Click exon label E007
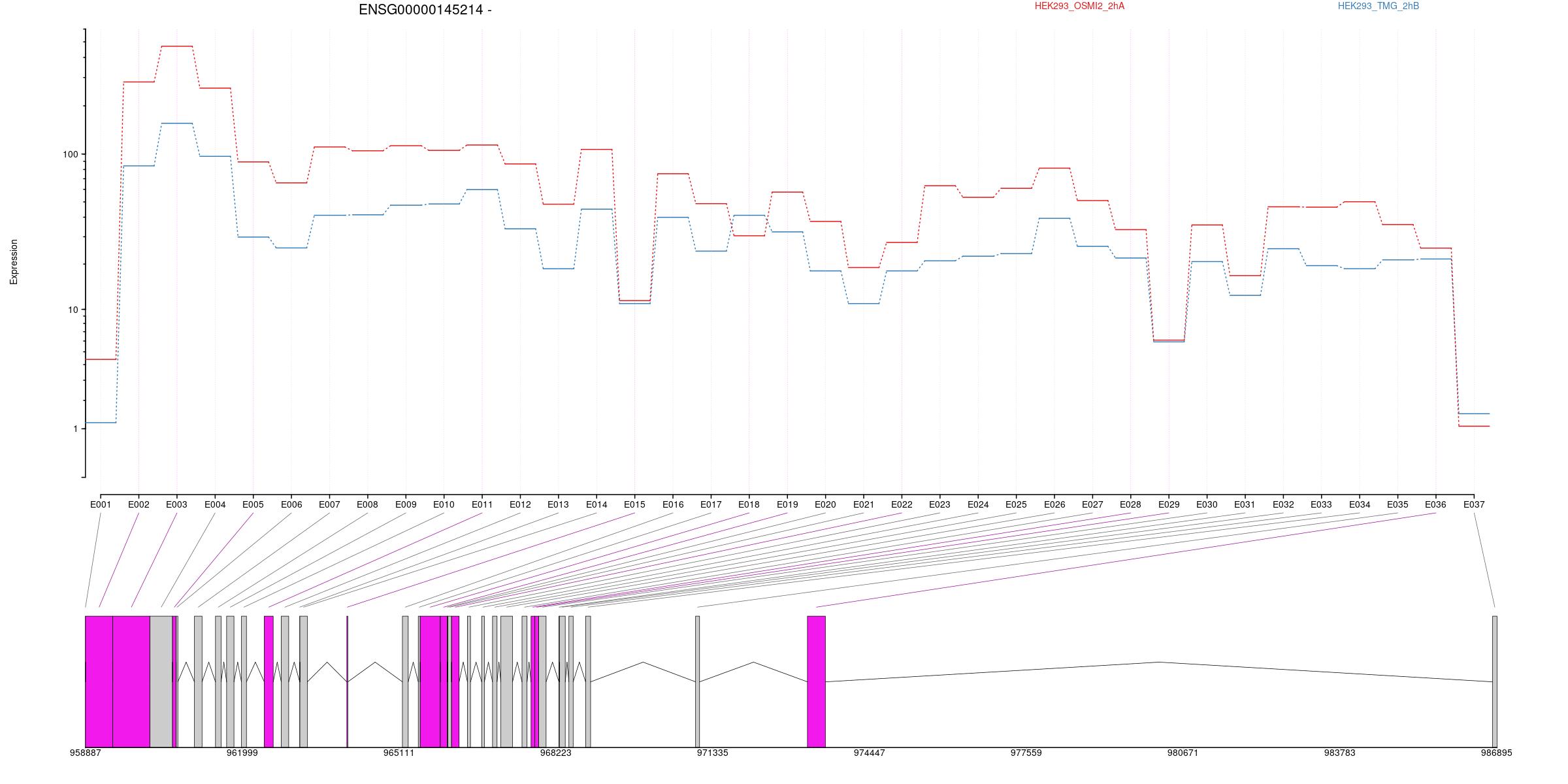Image resolution: width=1568 pixels, height=784 pixels. pos(329,504)
